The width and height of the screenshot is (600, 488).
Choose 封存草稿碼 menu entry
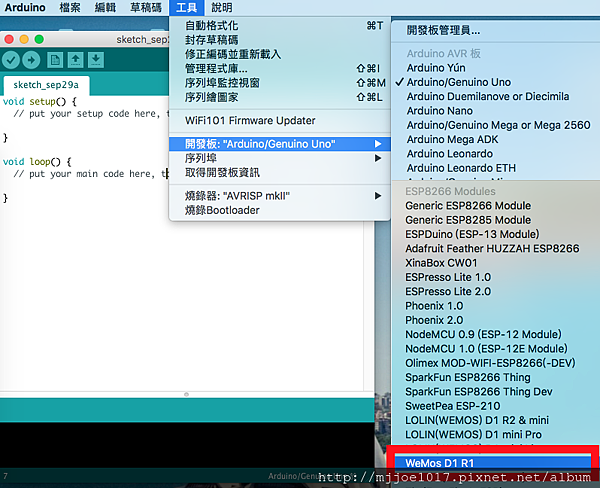tap(279, 40)
